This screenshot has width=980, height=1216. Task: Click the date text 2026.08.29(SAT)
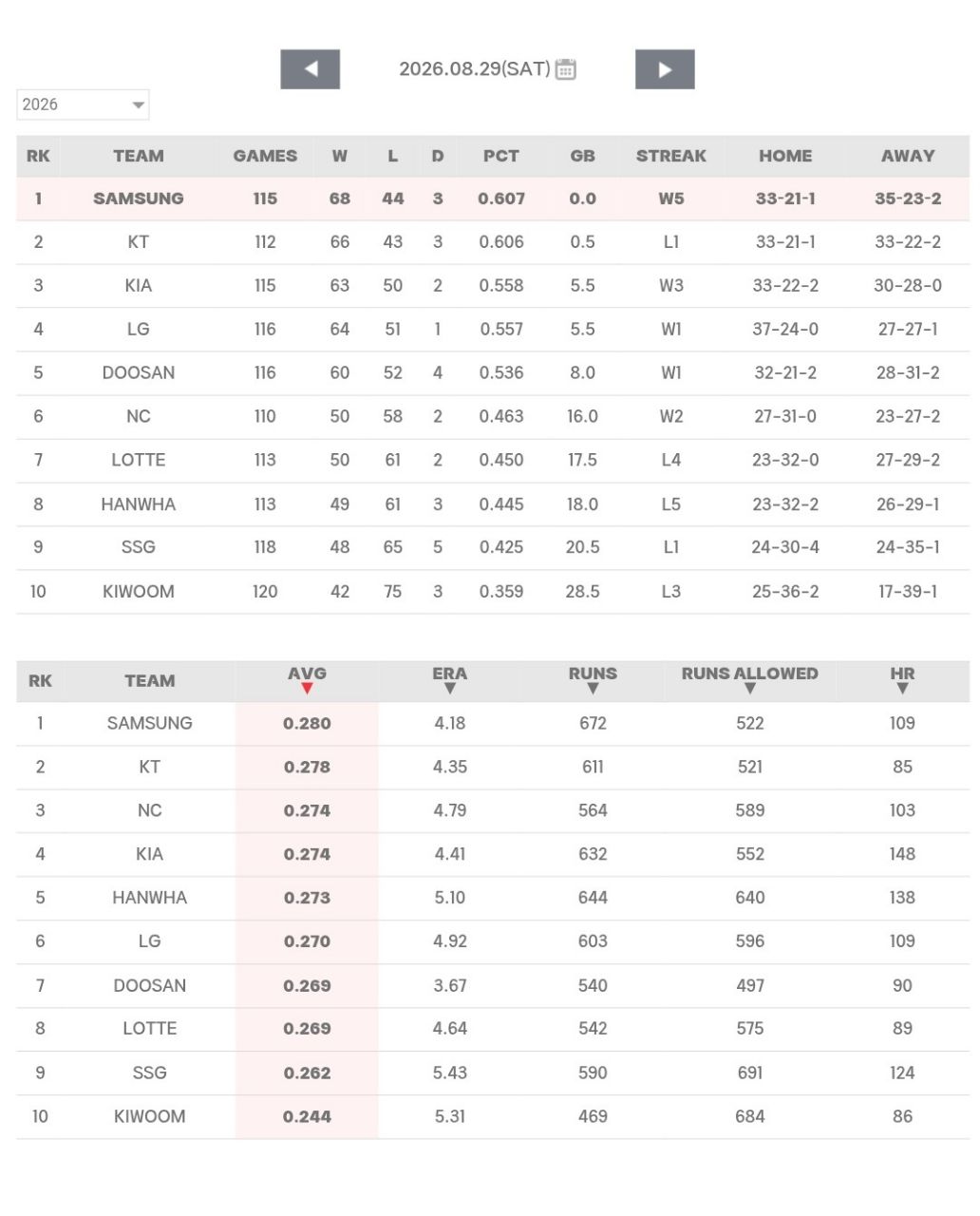(x=475, y=69)
